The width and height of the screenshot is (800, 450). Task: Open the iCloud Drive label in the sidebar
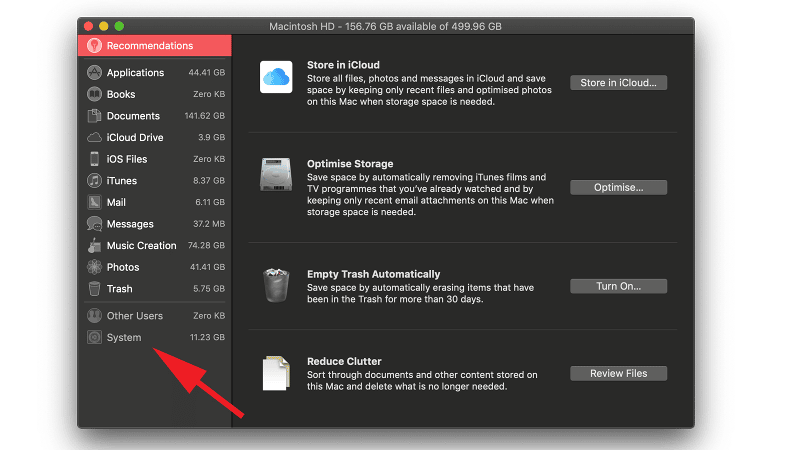pyautogui.click(x=135, y=137)
